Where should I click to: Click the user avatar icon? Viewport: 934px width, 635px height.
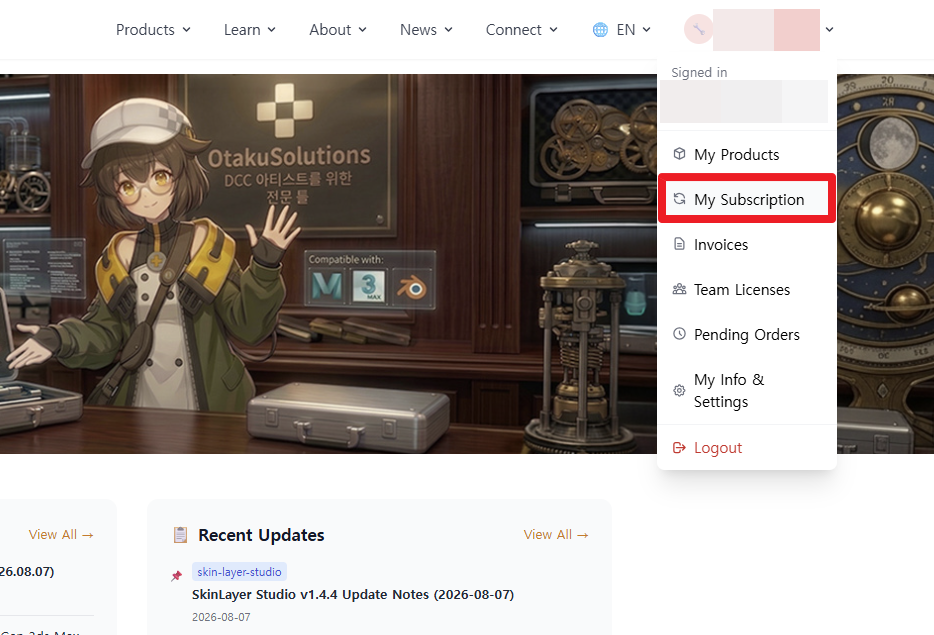click(x=699, y=29)
